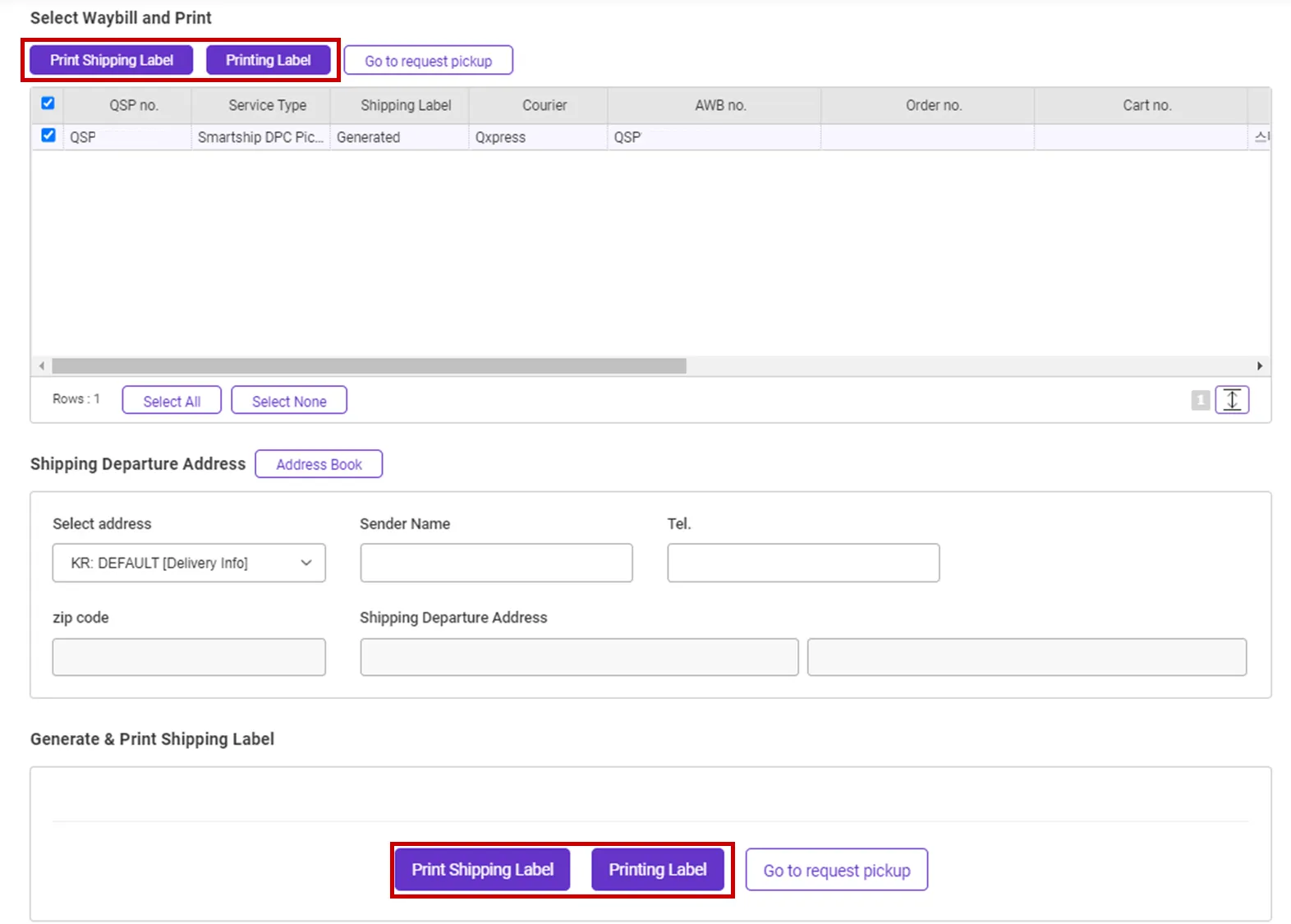This screenshot has width=1291, height=924.
Task: Click the scroll left arrow of the table
Action: (42, 365)
